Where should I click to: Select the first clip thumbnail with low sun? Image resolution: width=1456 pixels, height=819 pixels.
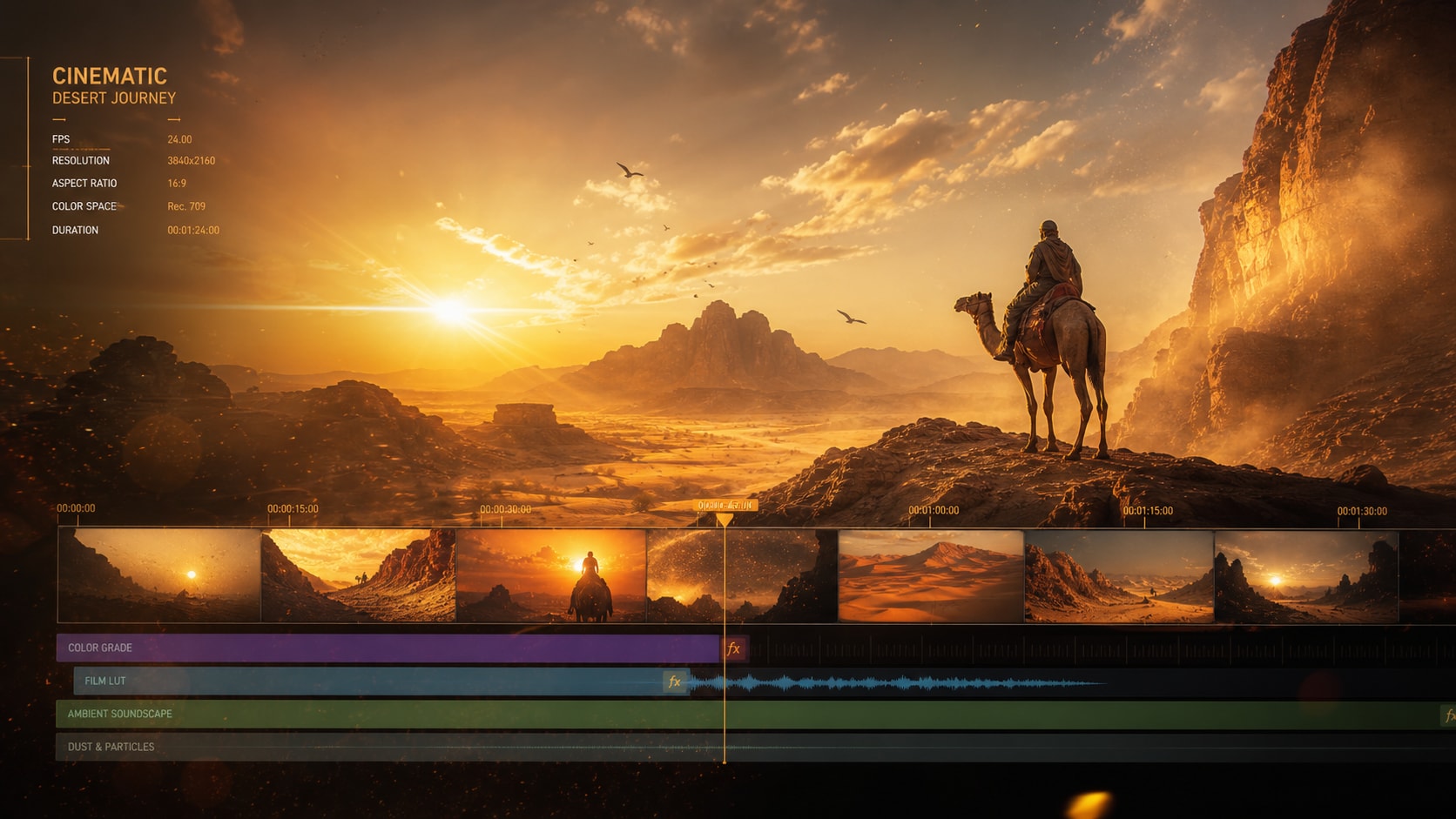click(159, 575)
